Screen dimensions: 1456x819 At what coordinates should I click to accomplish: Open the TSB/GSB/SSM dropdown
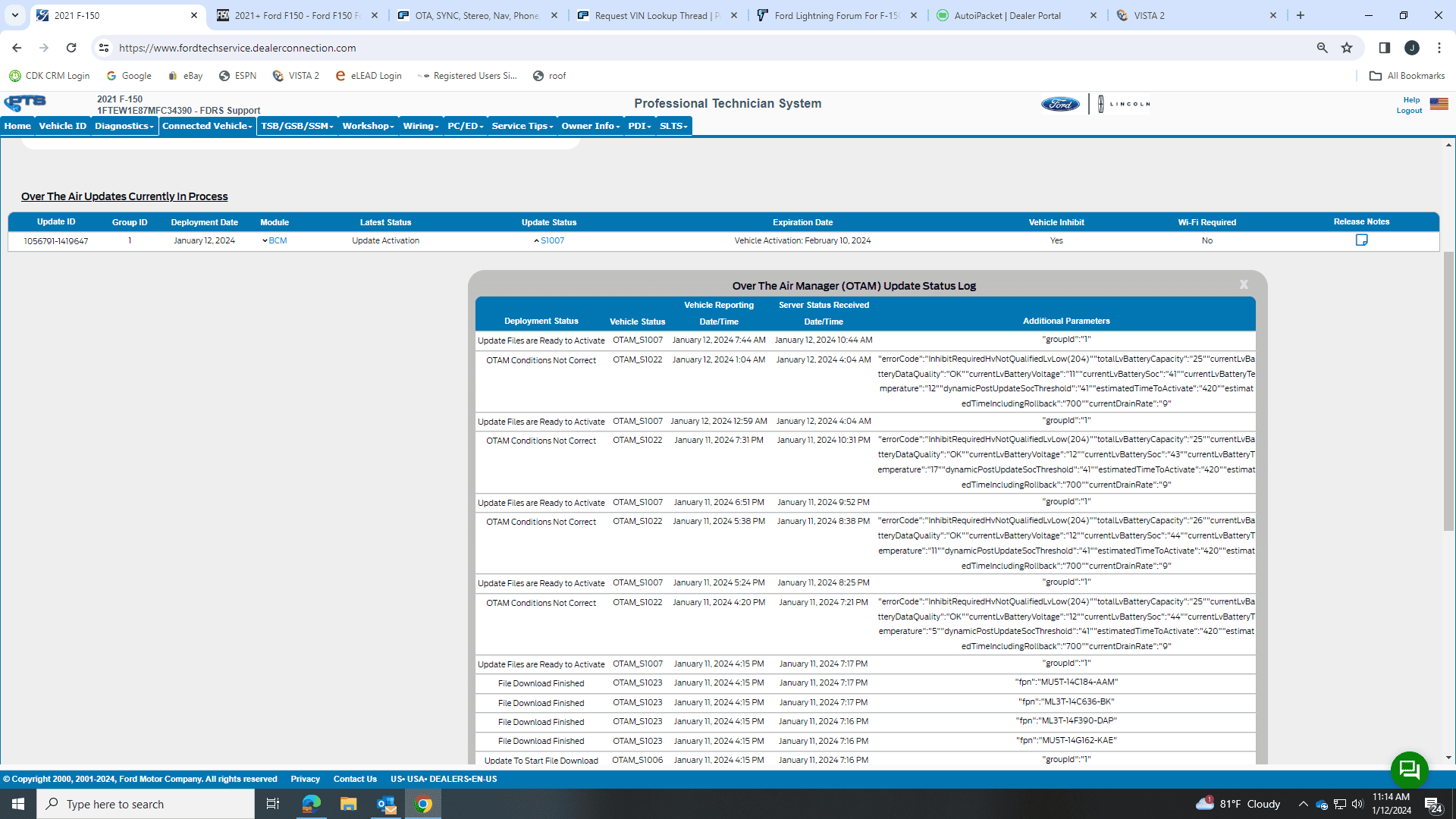click(x=297, y=126)
